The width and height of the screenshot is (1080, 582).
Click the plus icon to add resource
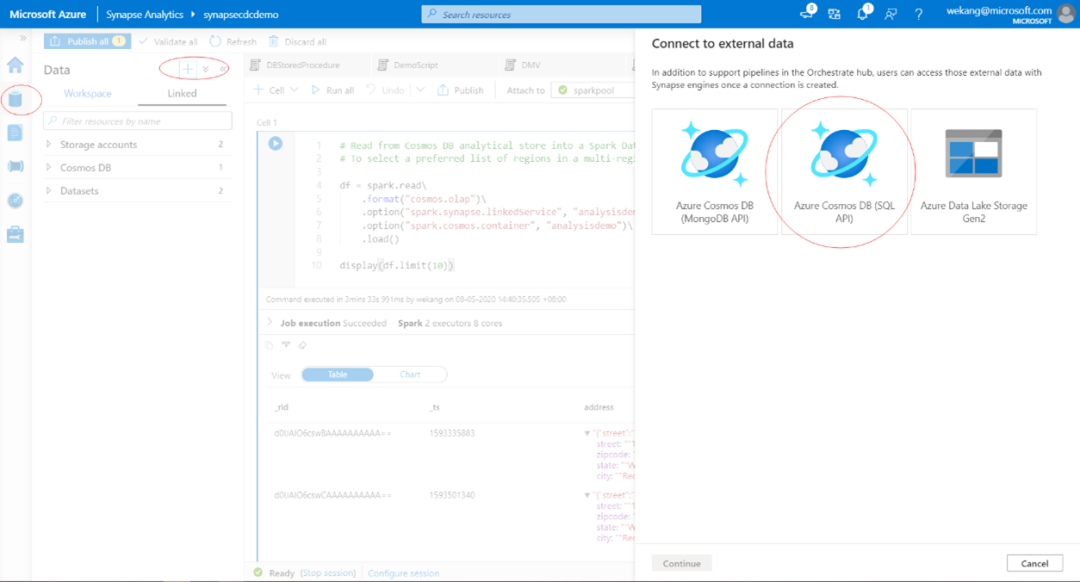tap(187, 69)
